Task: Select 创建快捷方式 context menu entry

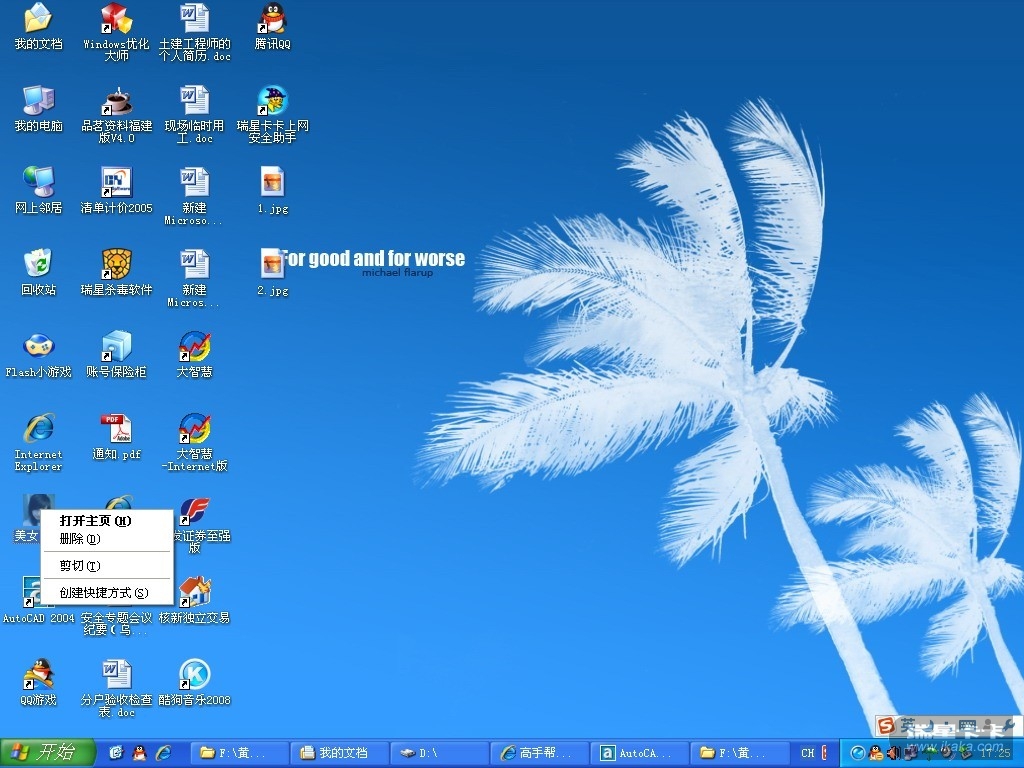Action: pyautogui.click(x=103, y=593)
